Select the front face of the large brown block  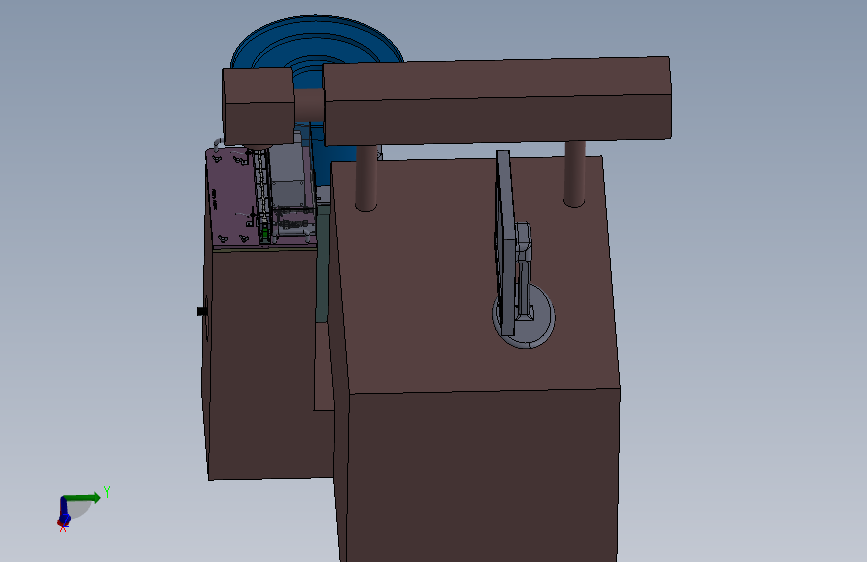[x=483, y=476]
